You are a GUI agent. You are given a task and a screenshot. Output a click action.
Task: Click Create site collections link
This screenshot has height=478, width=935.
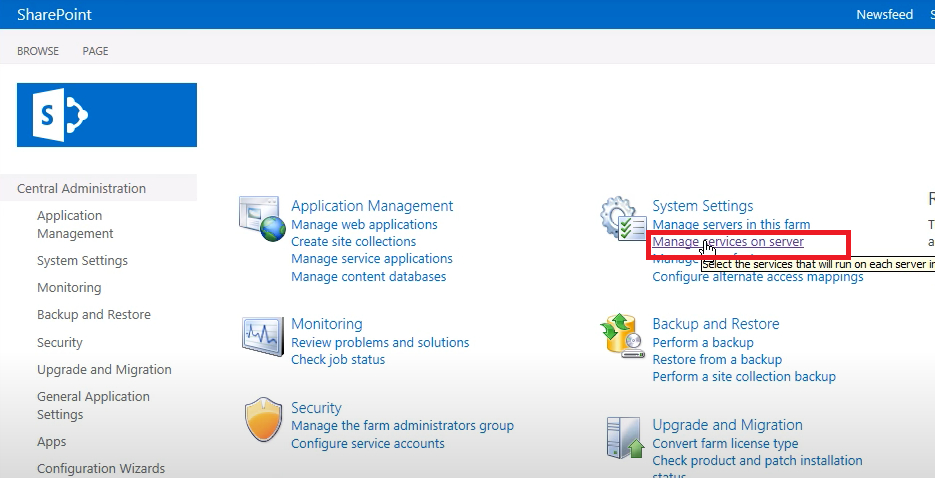[x=354, y=241]
